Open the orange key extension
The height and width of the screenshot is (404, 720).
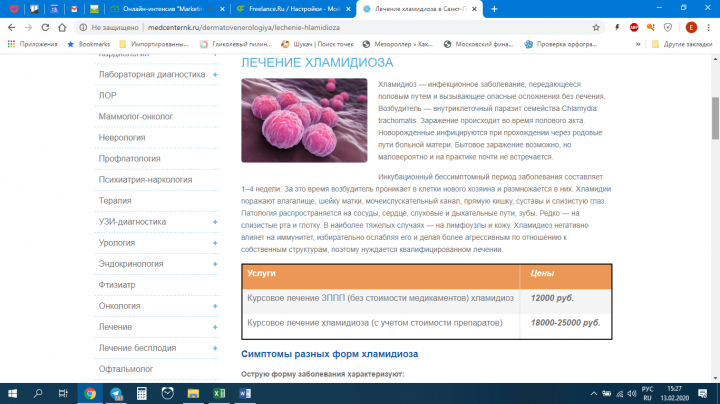[651, 28]
